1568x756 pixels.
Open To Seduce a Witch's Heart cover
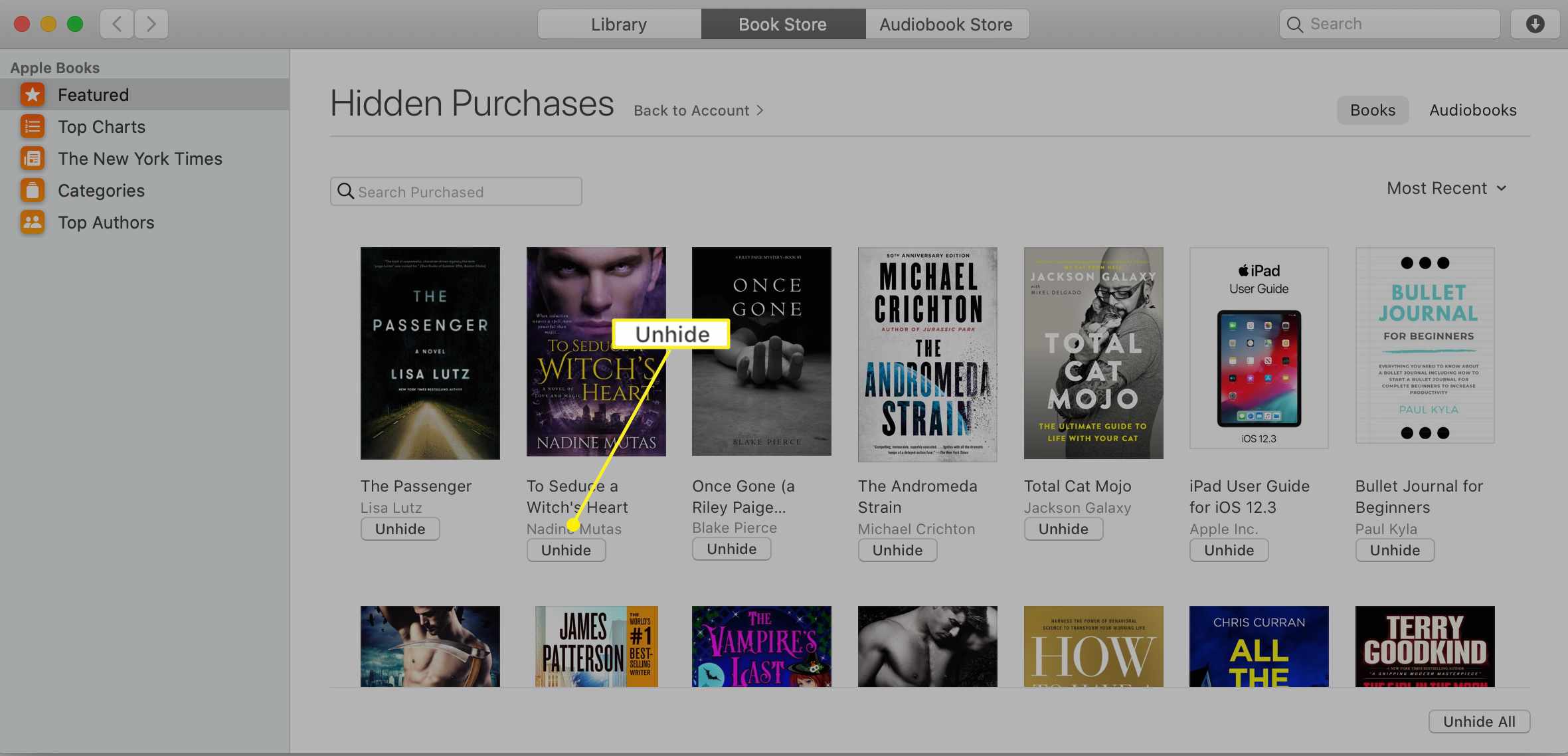point(596,351)
